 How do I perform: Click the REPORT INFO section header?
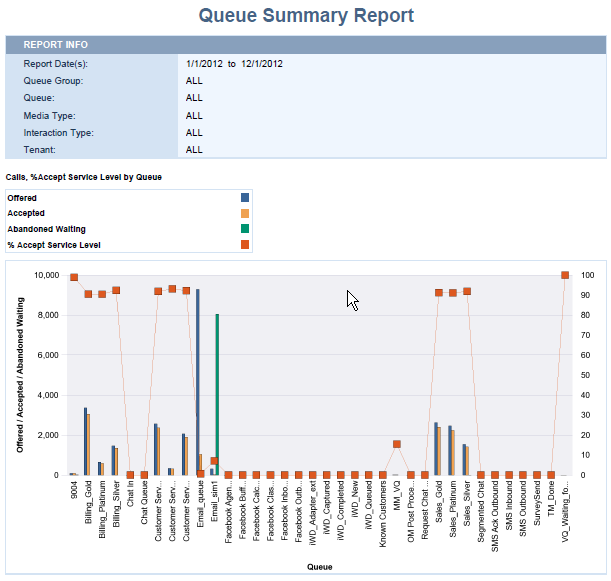56,45
